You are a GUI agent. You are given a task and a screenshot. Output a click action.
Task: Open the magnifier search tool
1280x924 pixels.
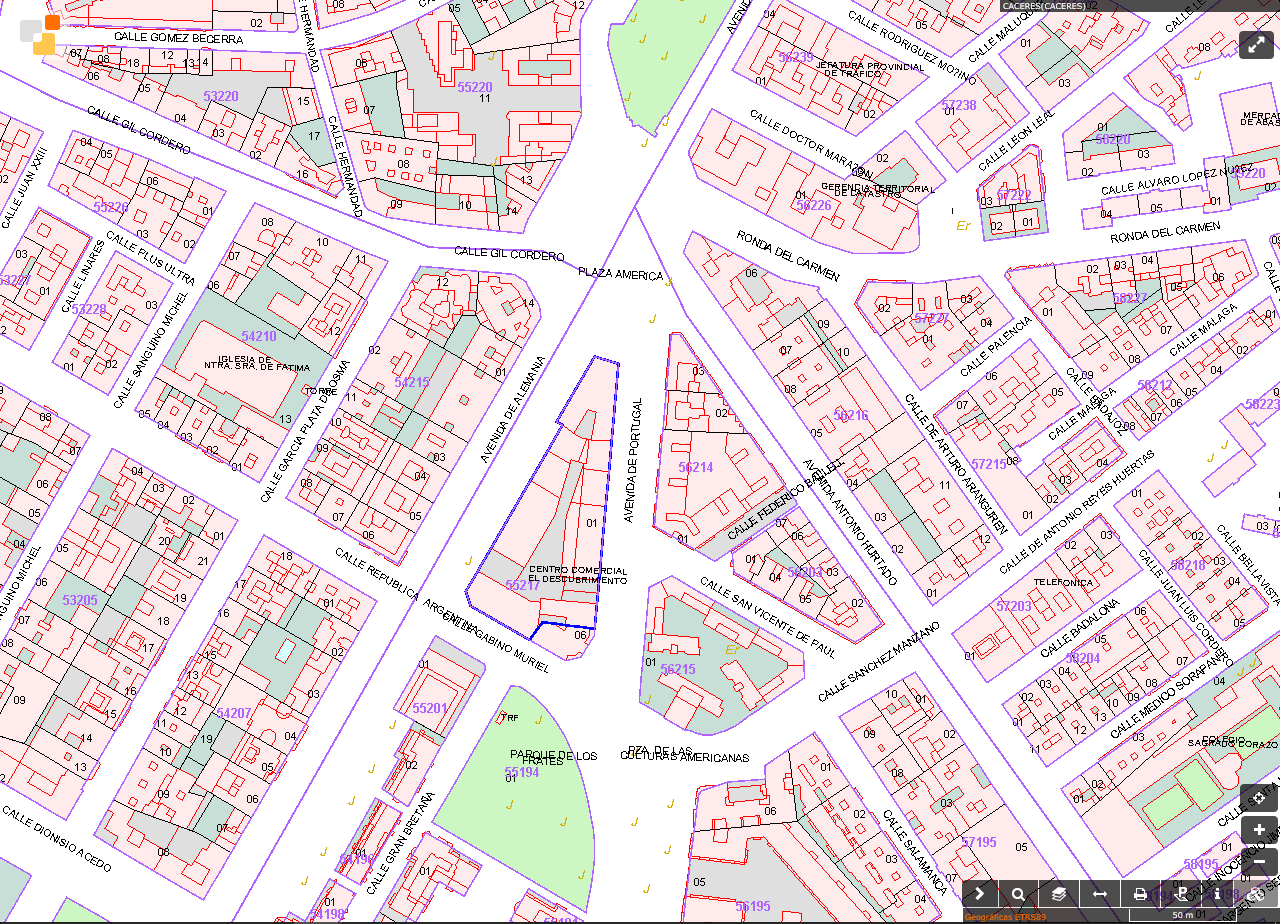click(x=1019, y=894)
